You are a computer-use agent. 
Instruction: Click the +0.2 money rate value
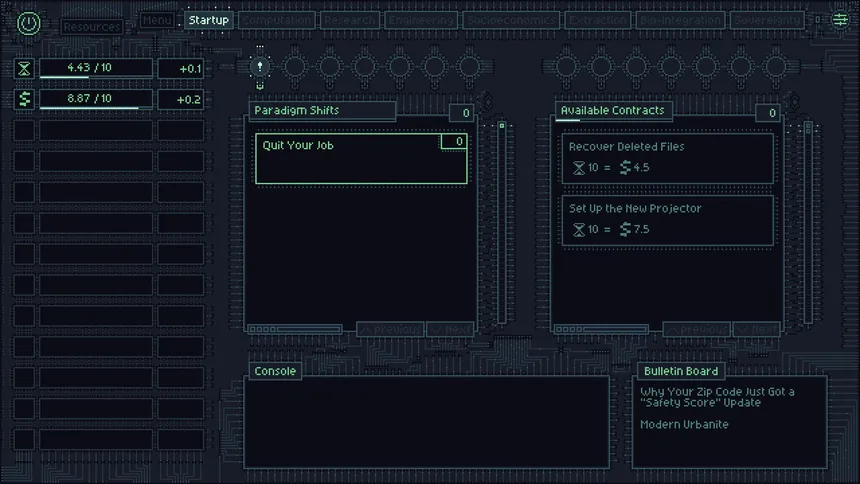click(x=181, y=99)
